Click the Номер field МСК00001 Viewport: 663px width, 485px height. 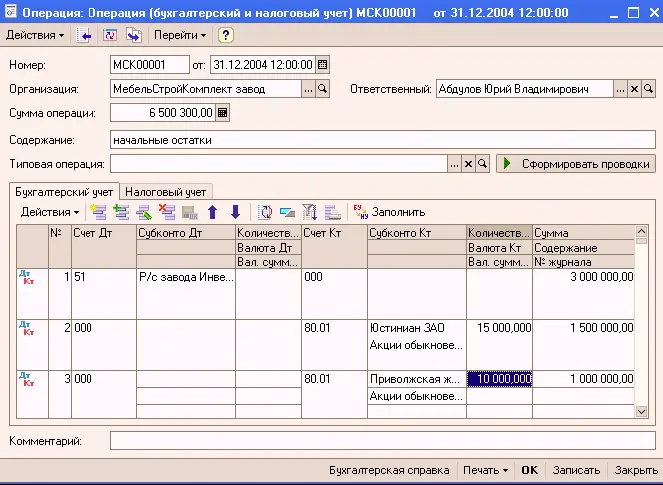coord(150,65)
